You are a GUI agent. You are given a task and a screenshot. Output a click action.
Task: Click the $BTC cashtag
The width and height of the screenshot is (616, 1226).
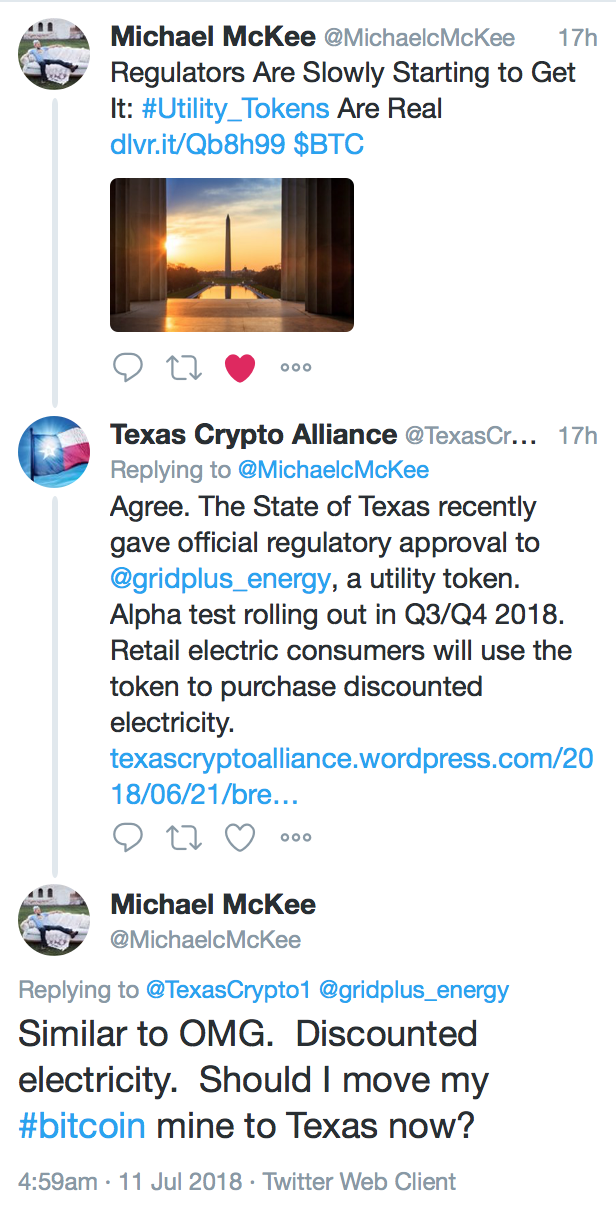pyautogui.click(x=329, y=144)
